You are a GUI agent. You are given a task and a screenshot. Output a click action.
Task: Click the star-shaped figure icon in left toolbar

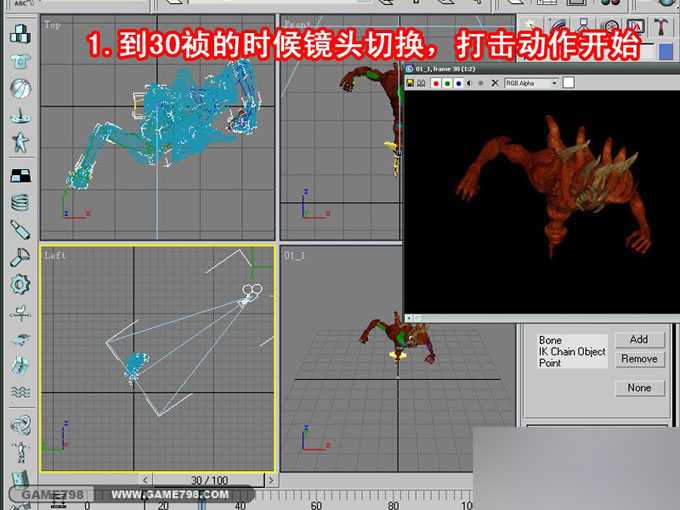click(x=20, y=142)
